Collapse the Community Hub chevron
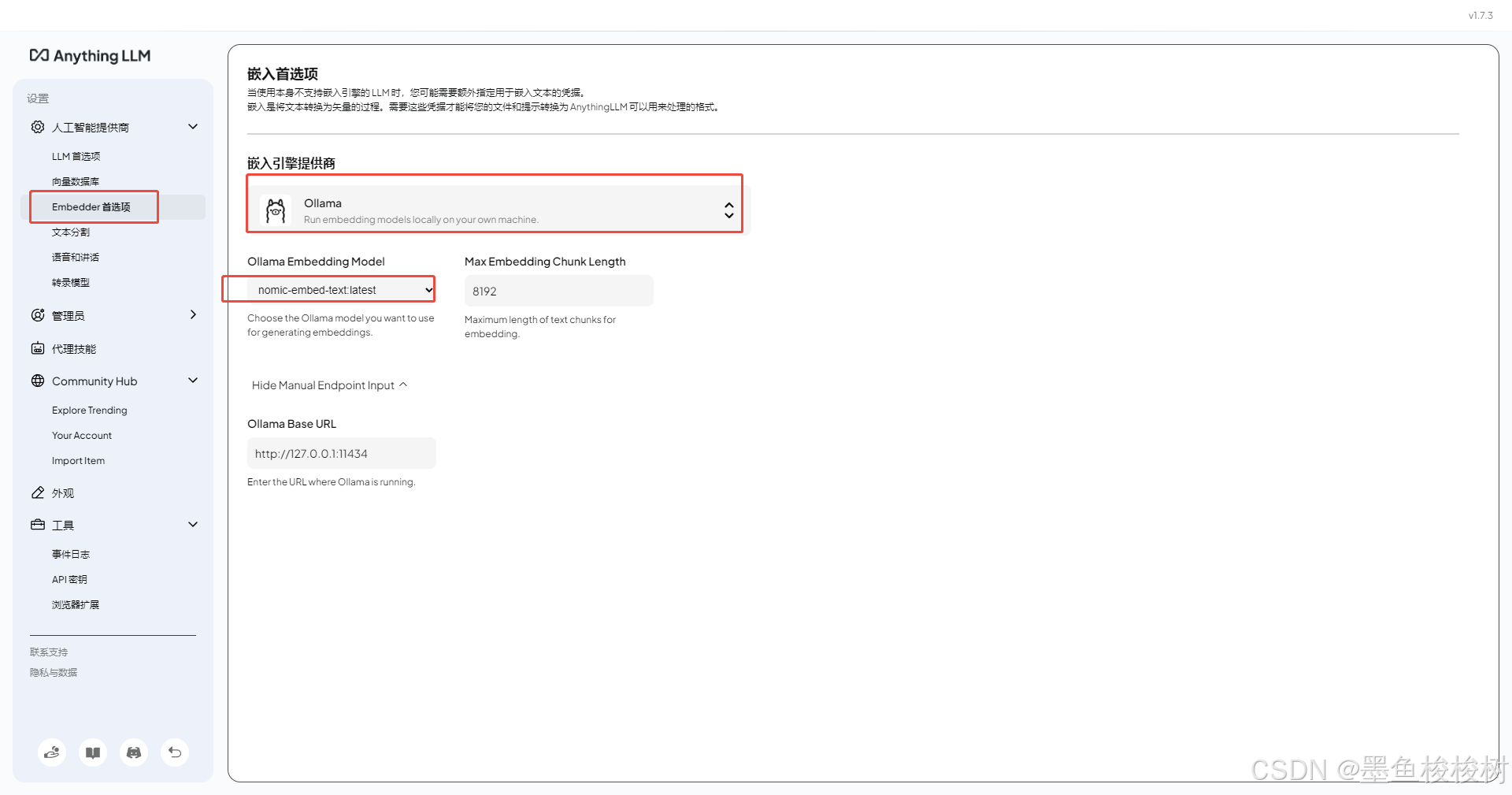1512x795 pixels. click(x=193, y=381)
